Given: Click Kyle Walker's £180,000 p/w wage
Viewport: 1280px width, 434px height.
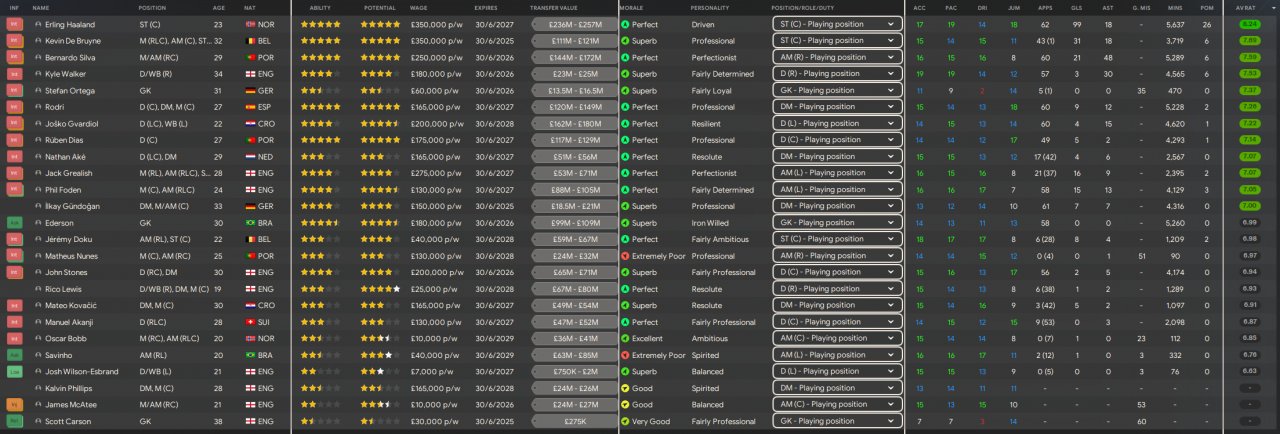Looking at the screenshot, I should pos(436,74).
